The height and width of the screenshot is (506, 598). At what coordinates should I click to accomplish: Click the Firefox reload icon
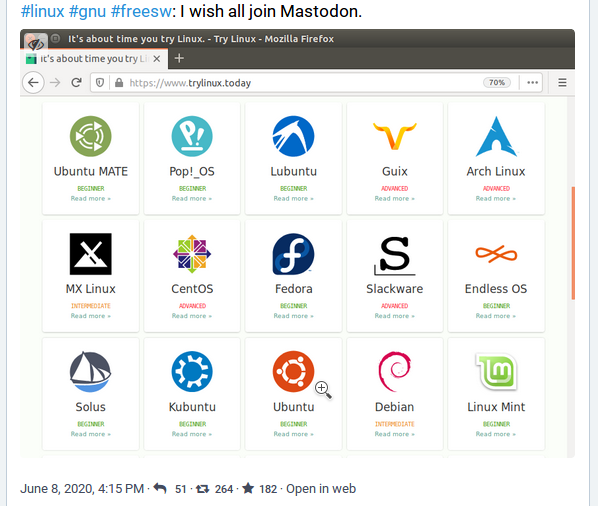point(77,82)
